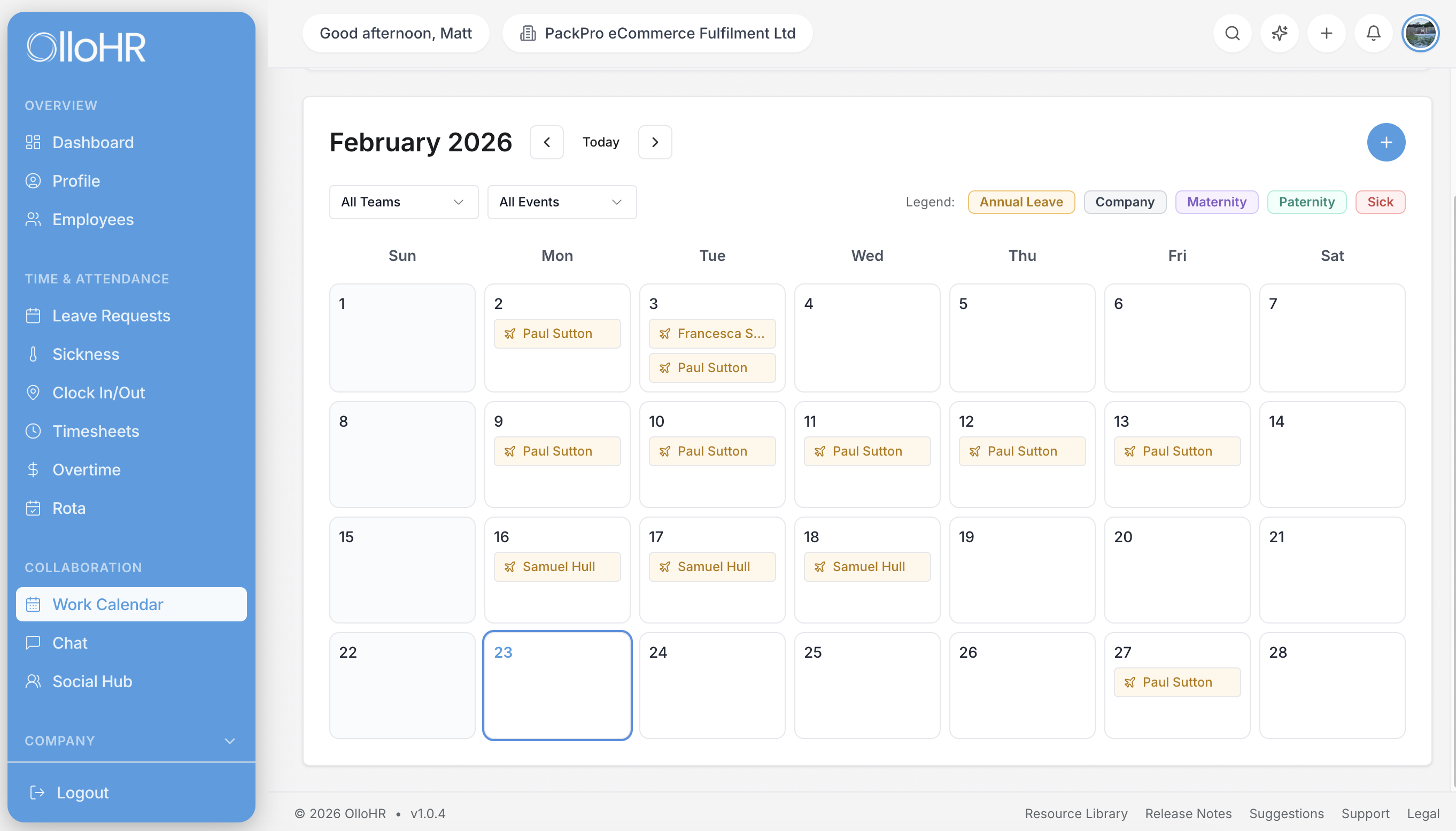Navigate to the Rota page
Screen dimensions: 1456x831
point(68,508)
